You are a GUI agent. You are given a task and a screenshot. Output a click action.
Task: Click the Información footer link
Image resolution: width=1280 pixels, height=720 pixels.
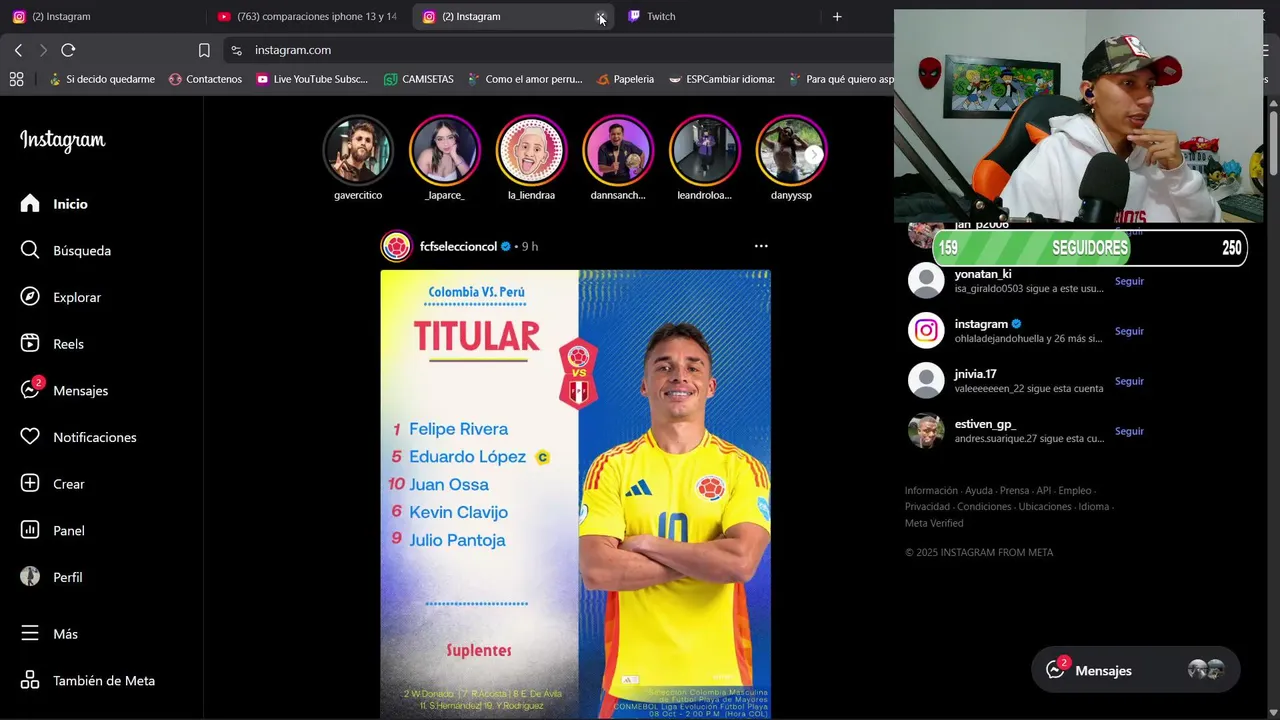click(x=931, y=491)
